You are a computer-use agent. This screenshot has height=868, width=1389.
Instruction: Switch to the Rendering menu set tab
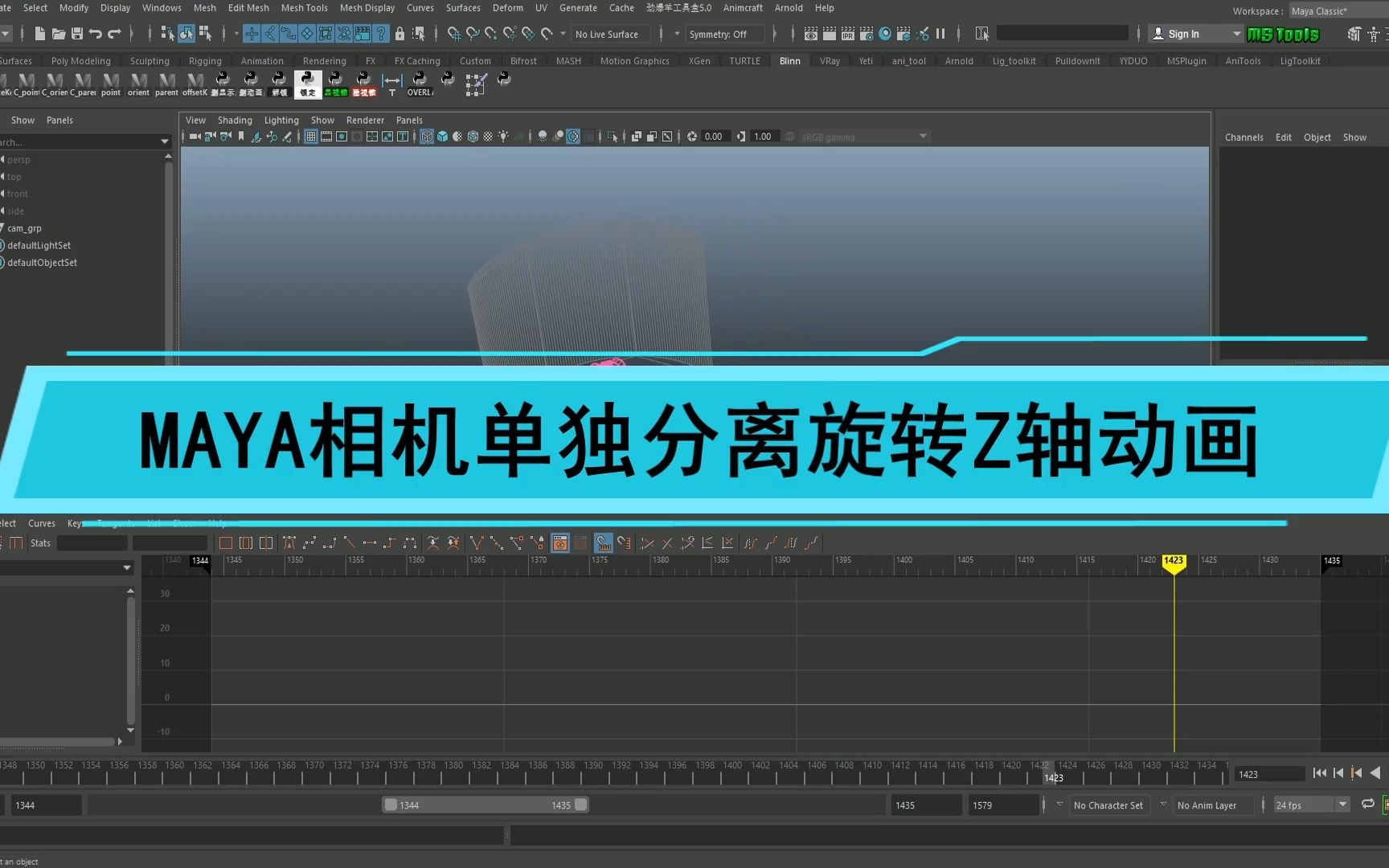coord(324,60)
